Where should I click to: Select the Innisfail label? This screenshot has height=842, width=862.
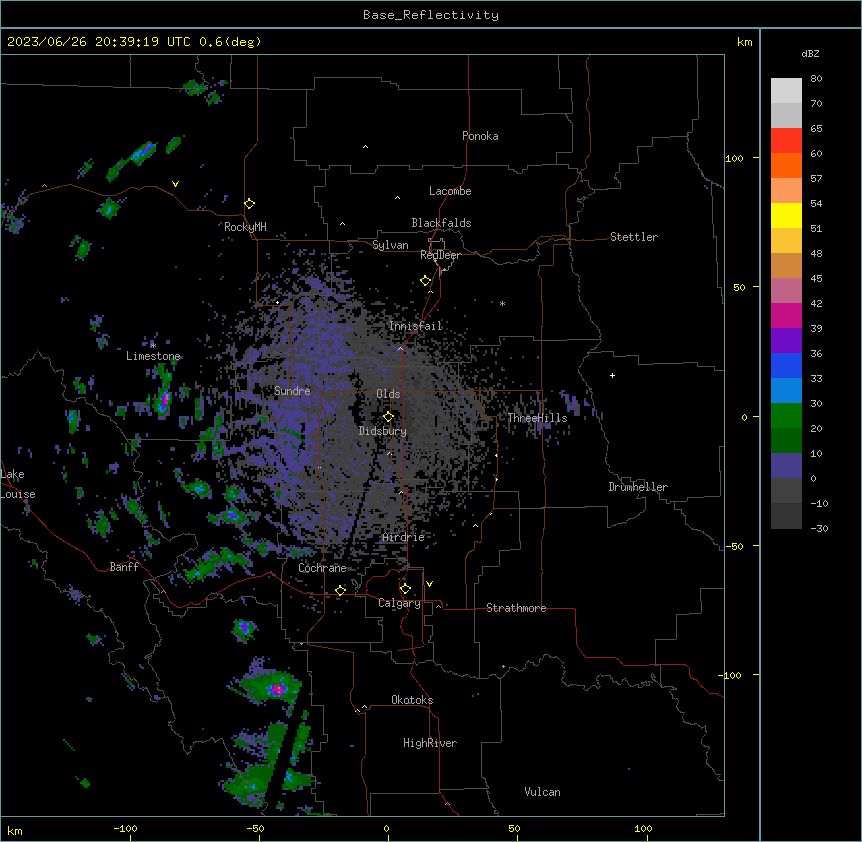[416, 326]
